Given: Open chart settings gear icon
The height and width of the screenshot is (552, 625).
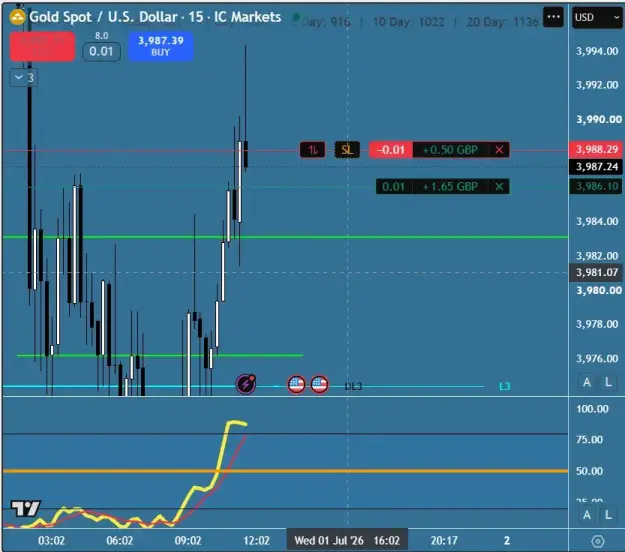Looking at the screenshot, I should point(597,541).
